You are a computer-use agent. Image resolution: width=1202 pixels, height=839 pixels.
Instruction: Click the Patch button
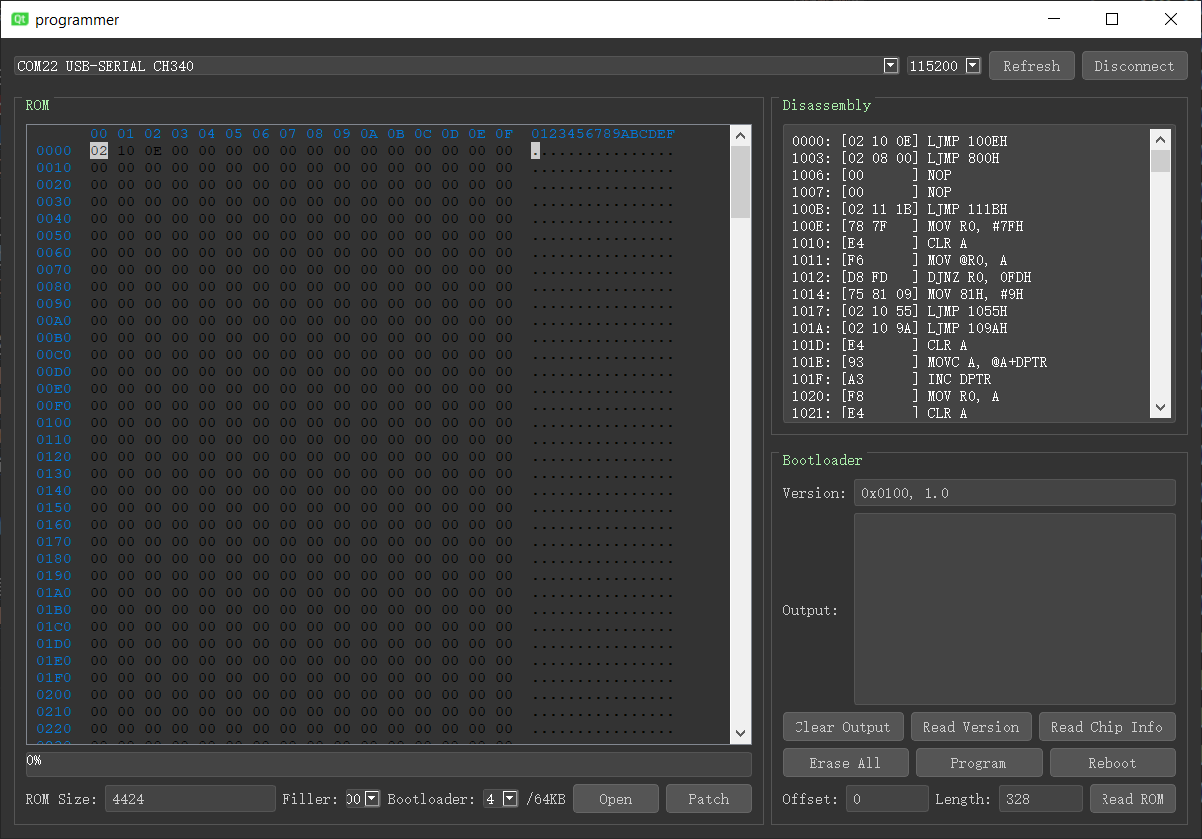(x=709, y=798)
